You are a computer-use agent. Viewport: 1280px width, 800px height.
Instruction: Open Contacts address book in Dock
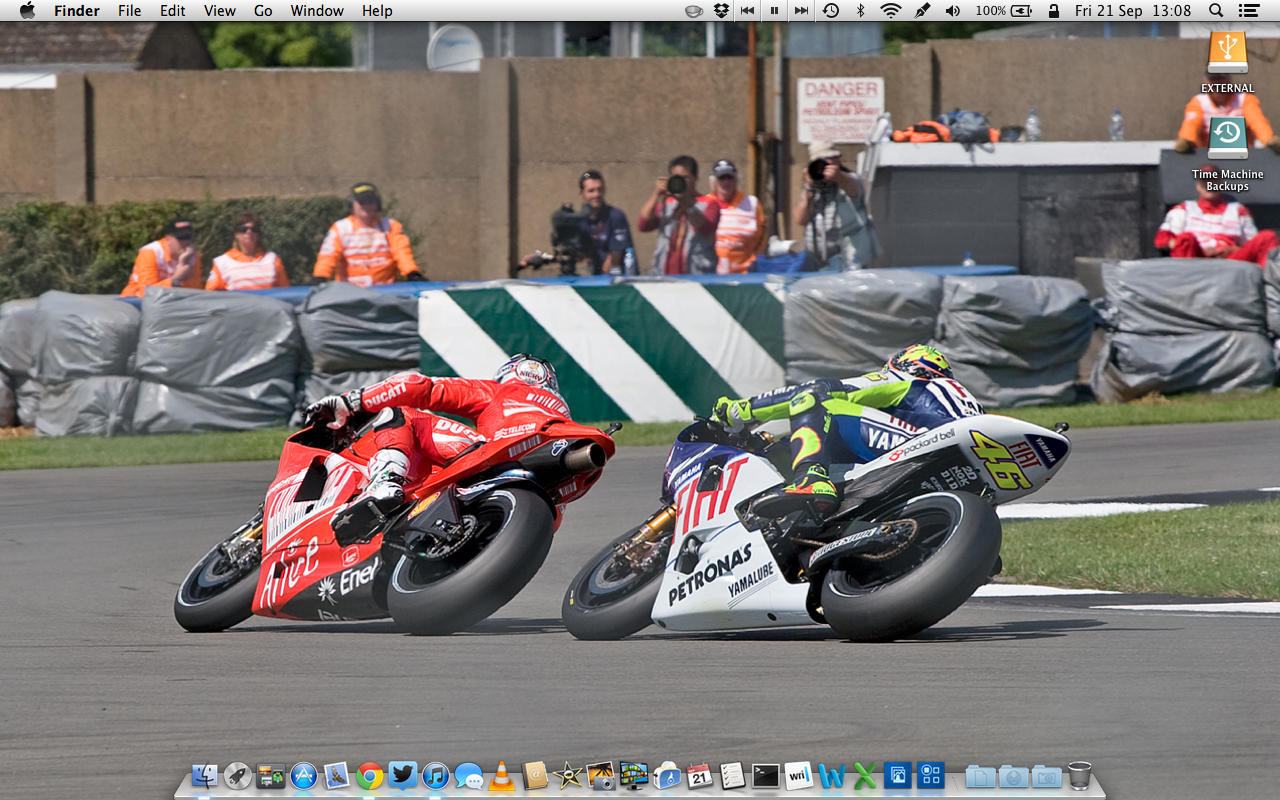(x=535, y=775)
